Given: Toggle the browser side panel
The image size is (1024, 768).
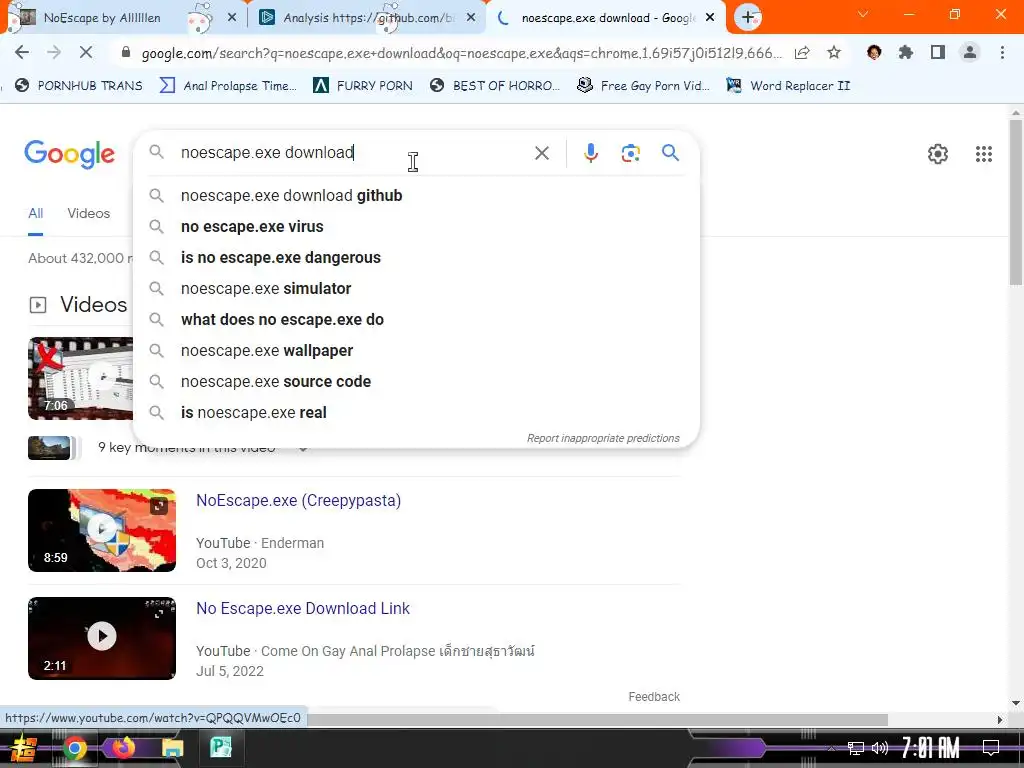Looking at the screenshot, I should pos(938,52).
